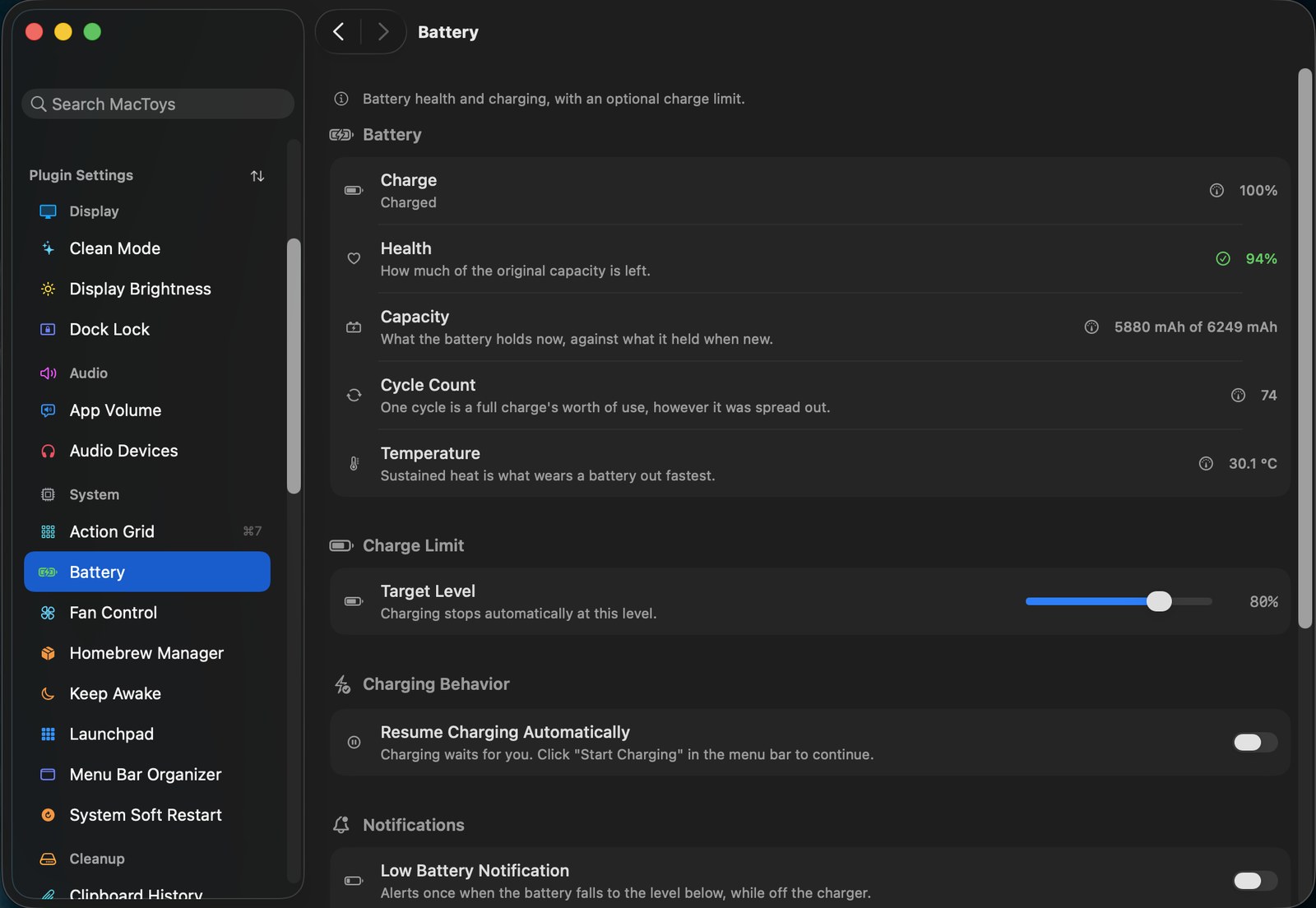Click the heart icon in the Health row

[354, 258]
